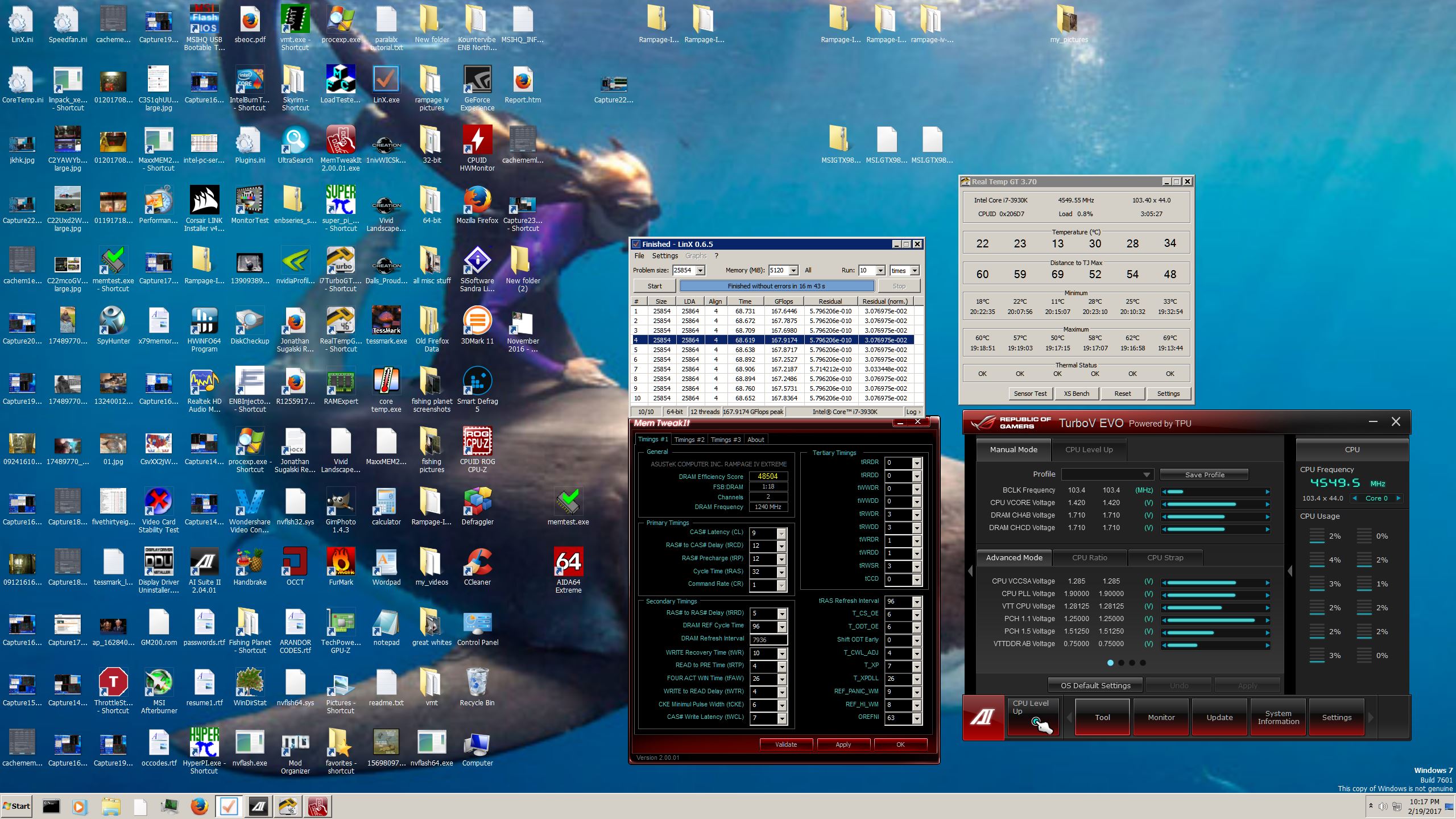The height and width of the screenshot is (819, 1456).
Task: Open the Display Driver Uninstaller icon
Action: point(159,569)
